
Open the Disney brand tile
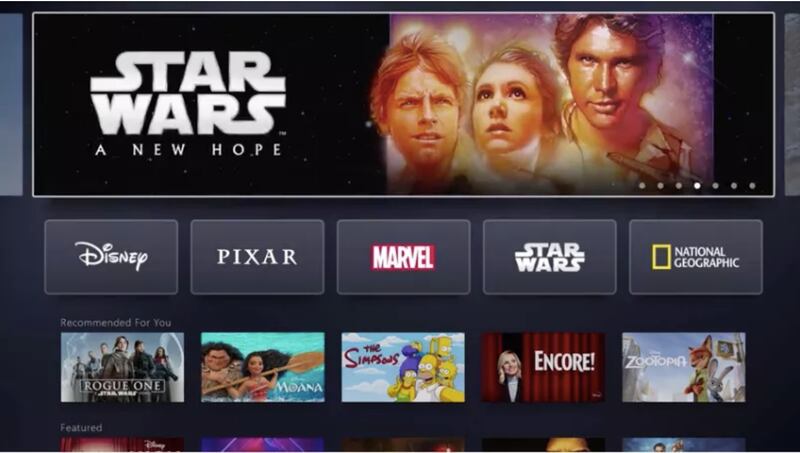click(111, 257)
